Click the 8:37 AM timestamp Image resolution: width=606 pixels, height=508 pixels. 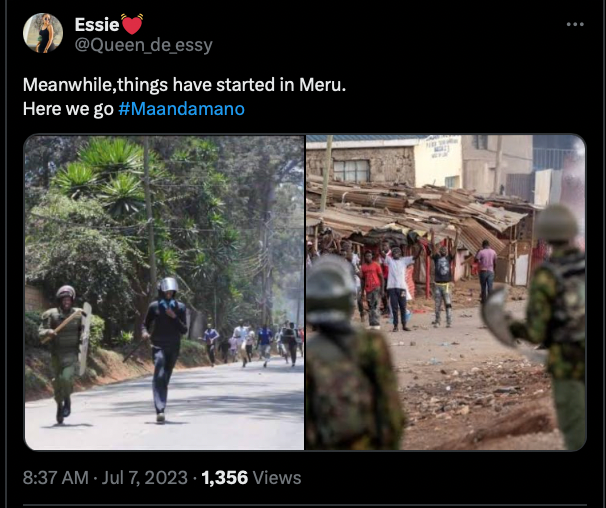[56, 477]
